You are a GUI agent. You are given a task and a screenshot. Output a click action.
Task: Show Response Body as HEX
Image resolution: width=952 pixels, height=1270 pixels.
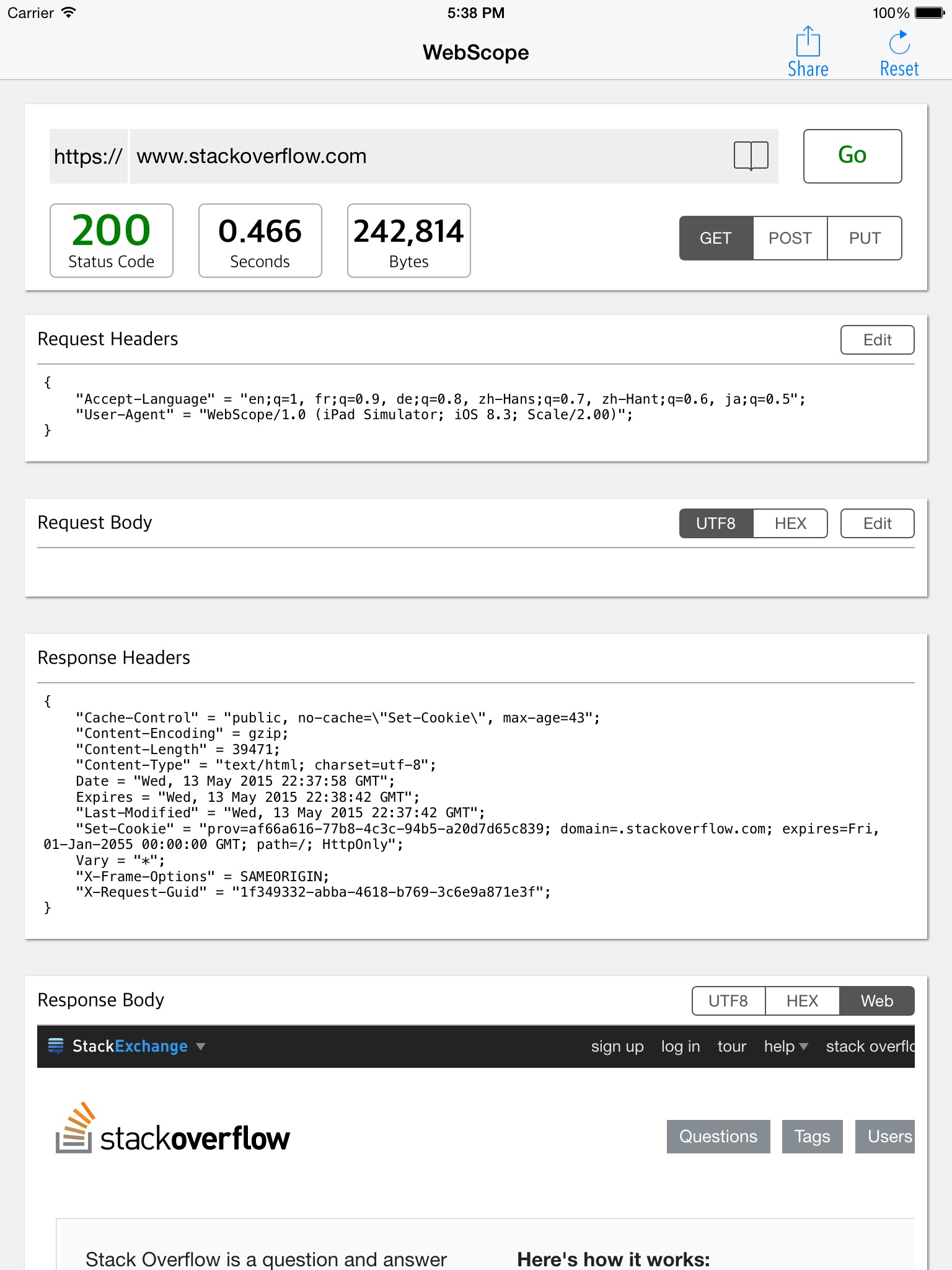tap(803, 1001)
